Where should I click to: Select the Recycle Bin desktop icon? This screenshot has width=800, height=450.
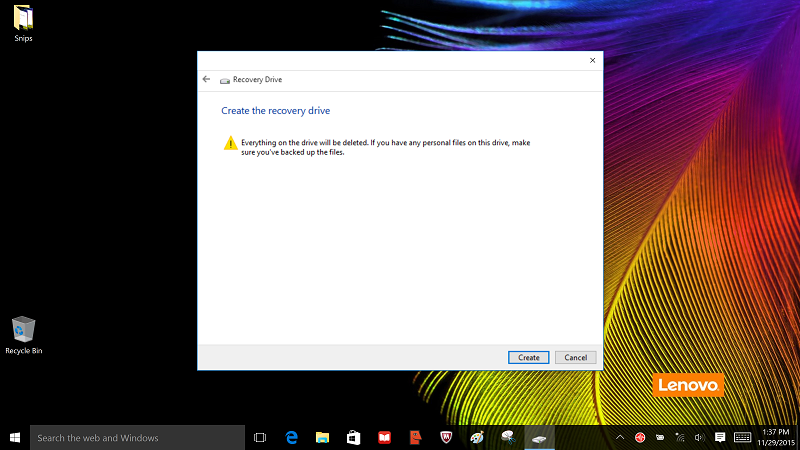point(23,335)
